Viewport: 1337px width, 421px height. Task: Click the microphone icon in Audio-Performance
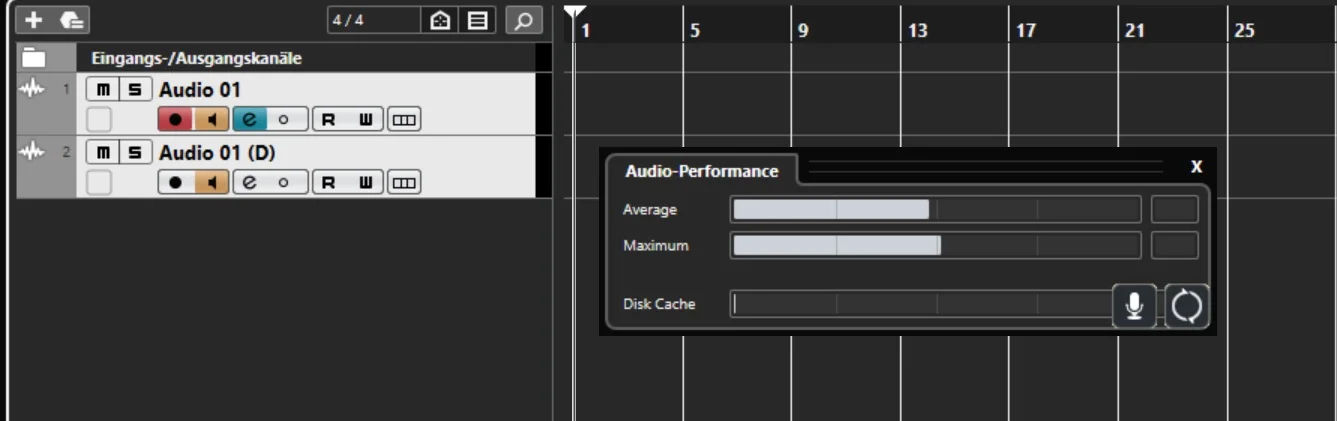(1134, 306)
